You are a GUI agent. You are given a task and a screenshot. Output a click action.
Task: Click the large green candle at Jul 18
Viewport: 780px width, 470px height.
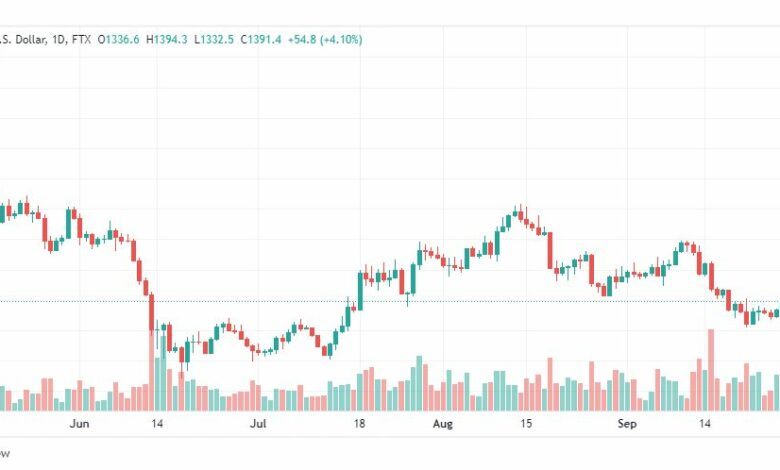pyautogui.click(x=360, y=291)
